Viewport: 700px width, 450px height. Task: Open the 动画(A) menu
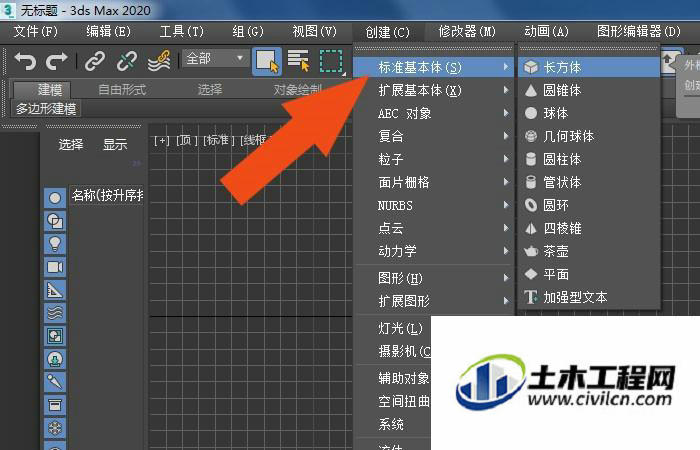[546, 32]
